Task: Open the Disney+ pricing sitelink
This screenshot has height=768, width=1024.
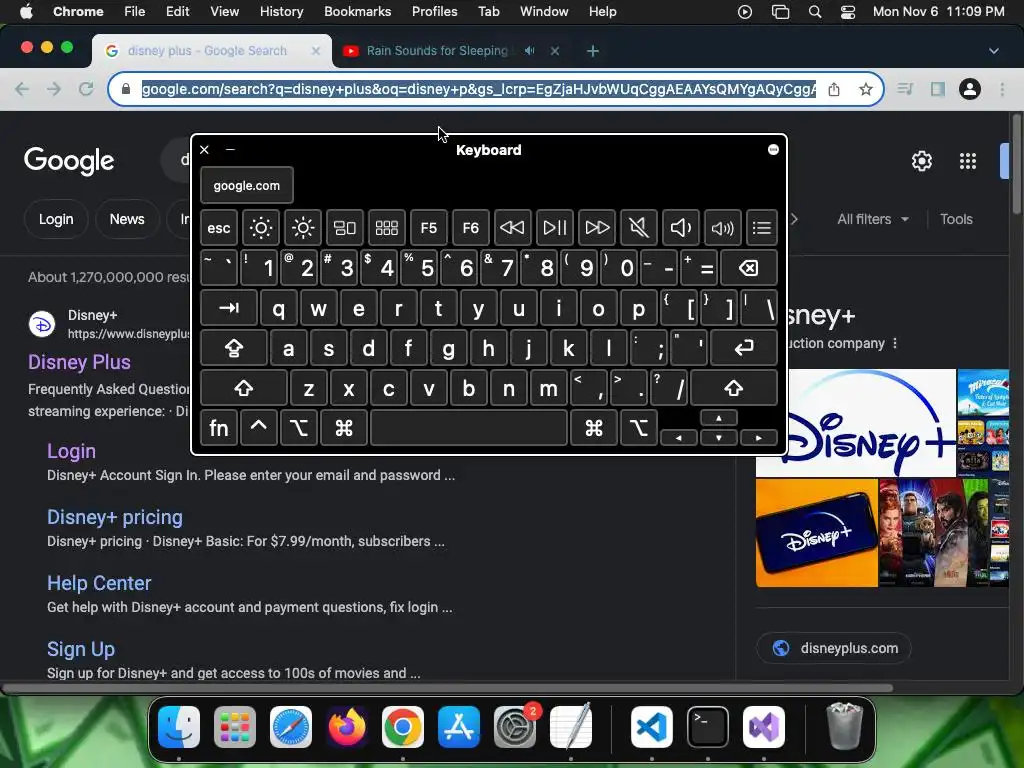Action: tap(115, 517)
